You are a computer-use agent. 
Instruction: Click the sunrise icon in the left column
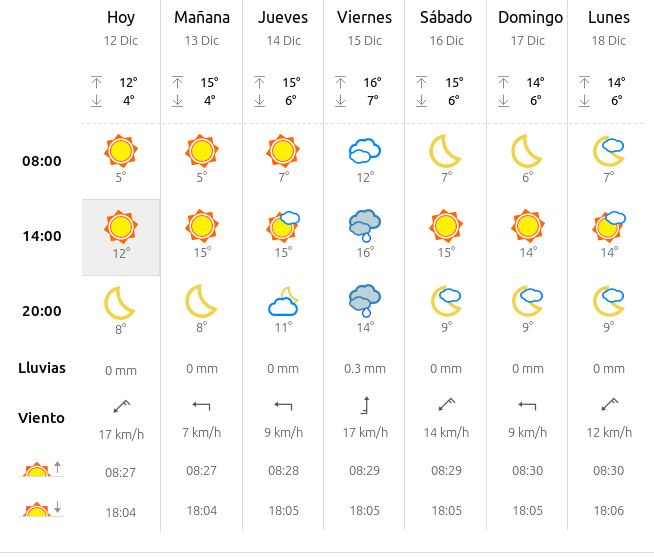pos(41,469)
